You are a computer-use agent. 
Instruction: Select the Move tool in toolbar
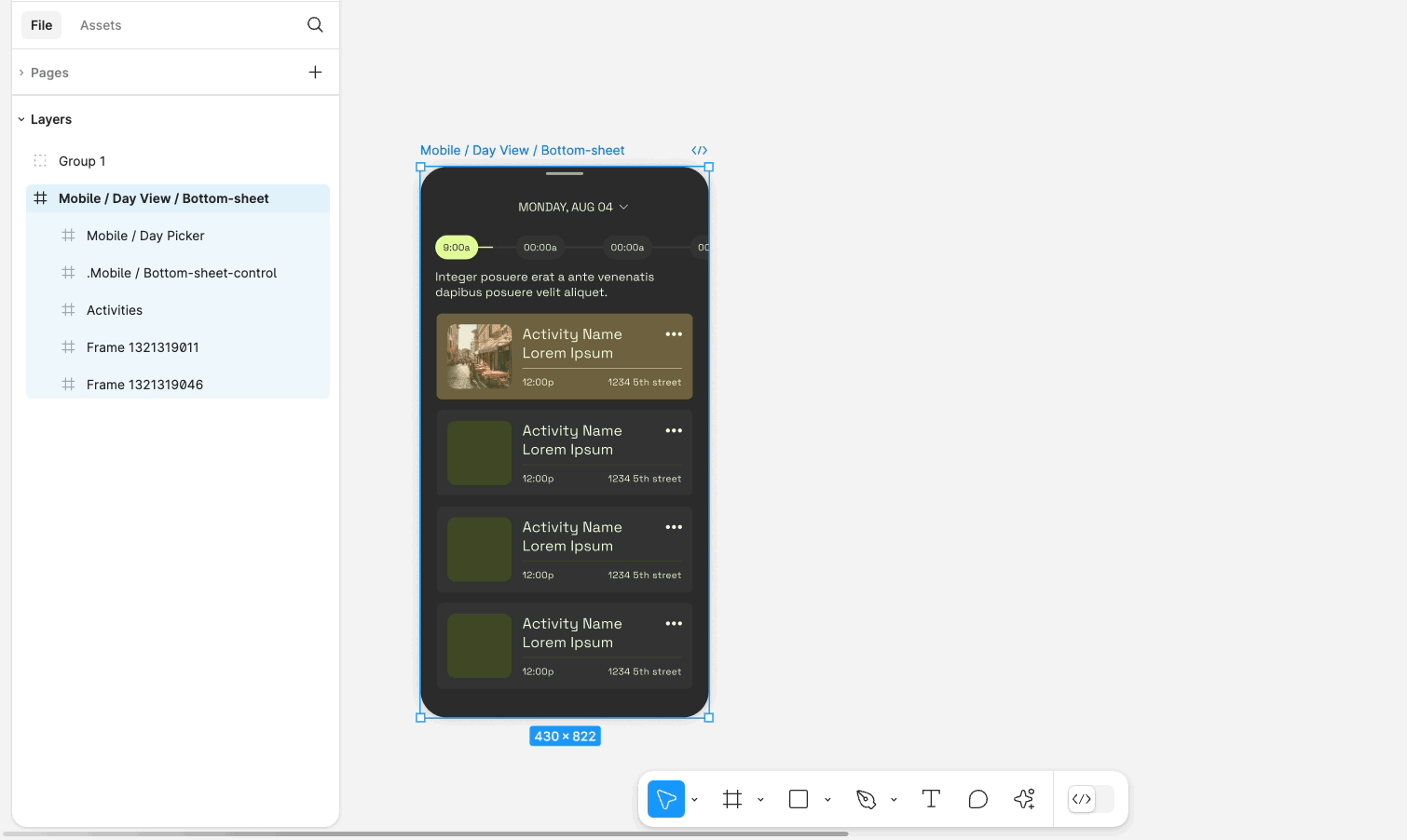pos(665,799)
